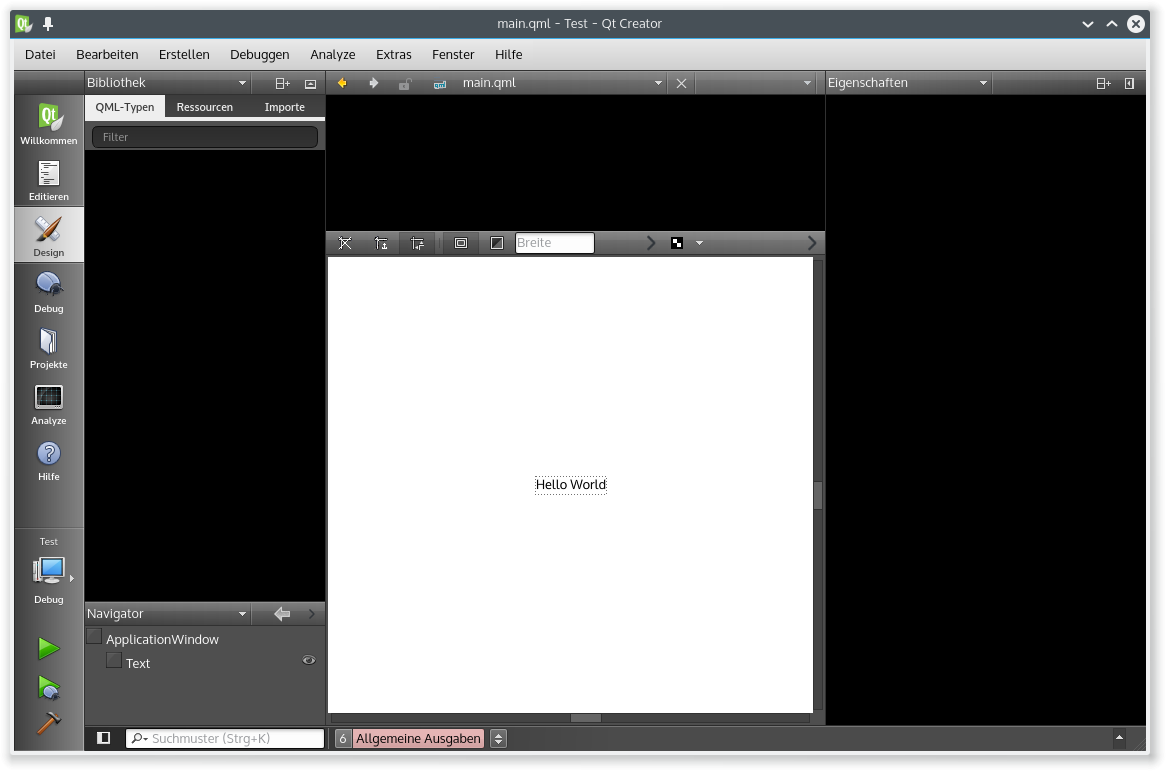Open the Debug mode in sidebar

click(48, 292)
